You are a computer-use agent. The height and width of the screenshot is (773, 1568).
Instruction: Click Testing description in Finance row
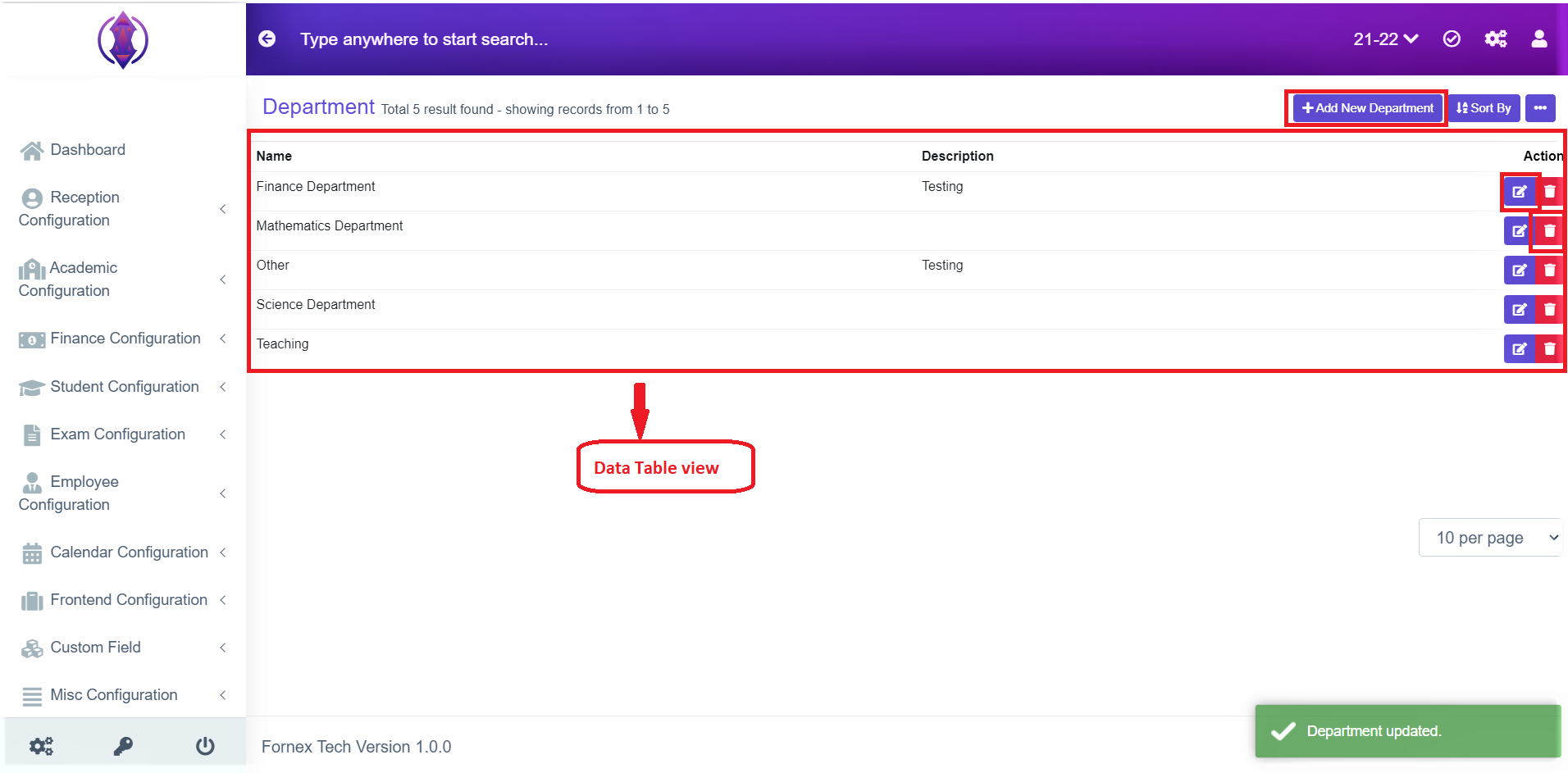942,187
